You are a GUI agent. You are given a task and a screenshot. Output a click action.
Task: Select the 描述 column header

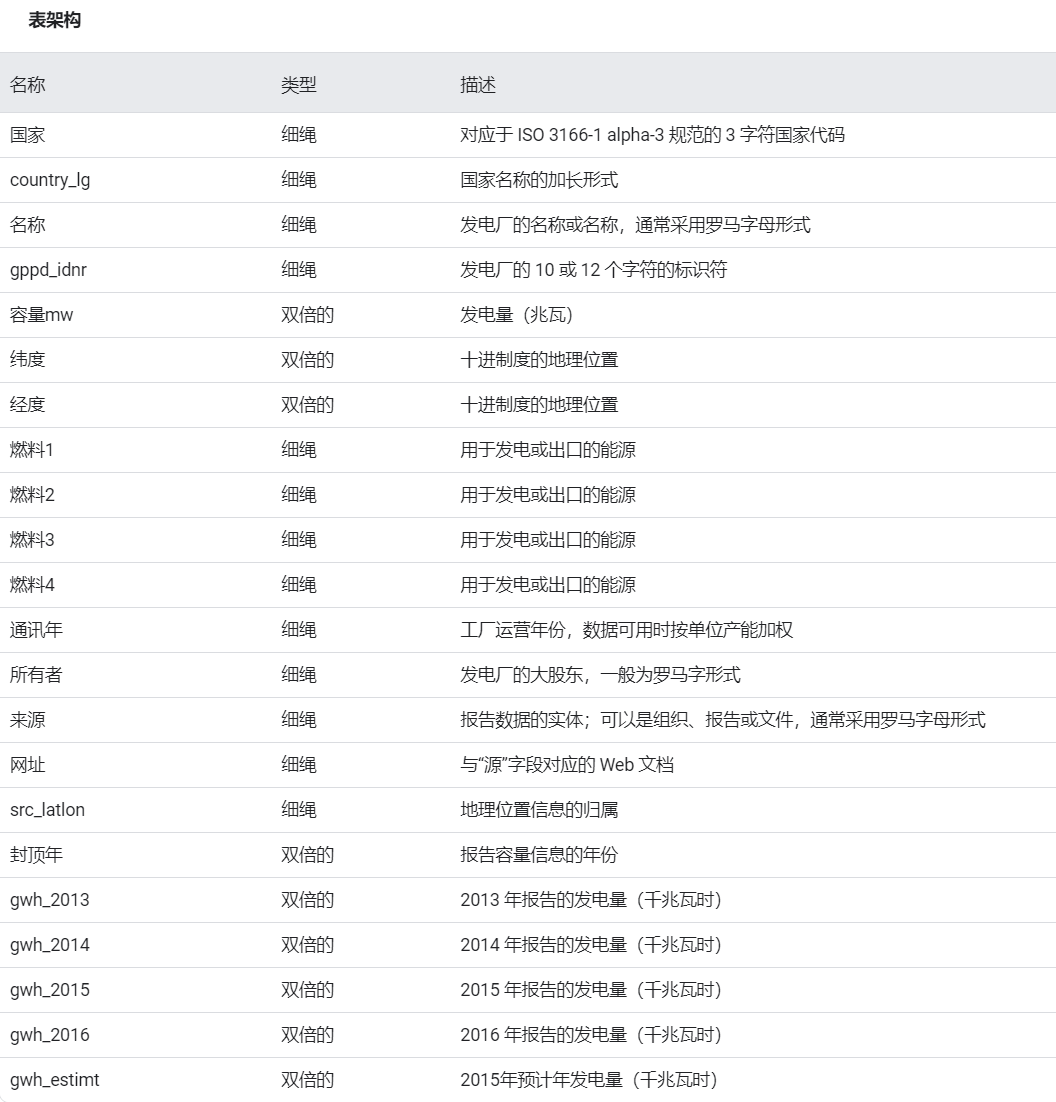pos(470,85)
